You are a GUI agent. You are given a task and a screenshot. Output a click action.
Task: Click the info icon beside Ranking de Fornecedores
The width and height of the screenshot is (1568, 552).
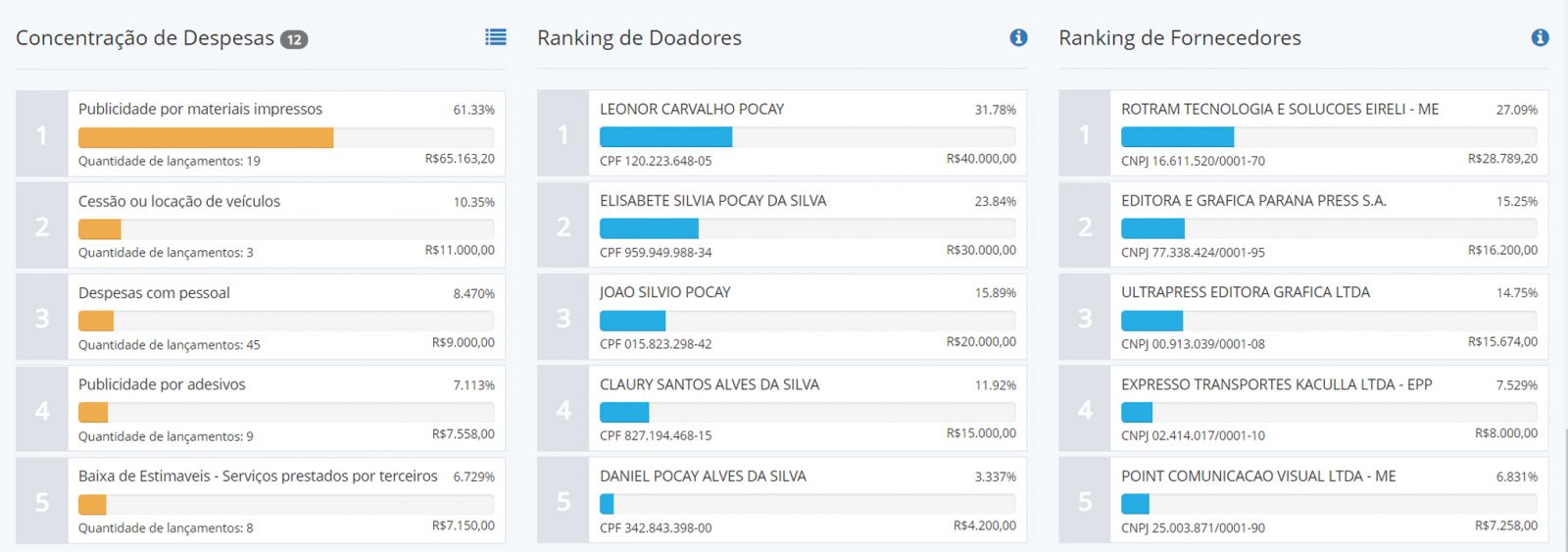pos(1540,37)
